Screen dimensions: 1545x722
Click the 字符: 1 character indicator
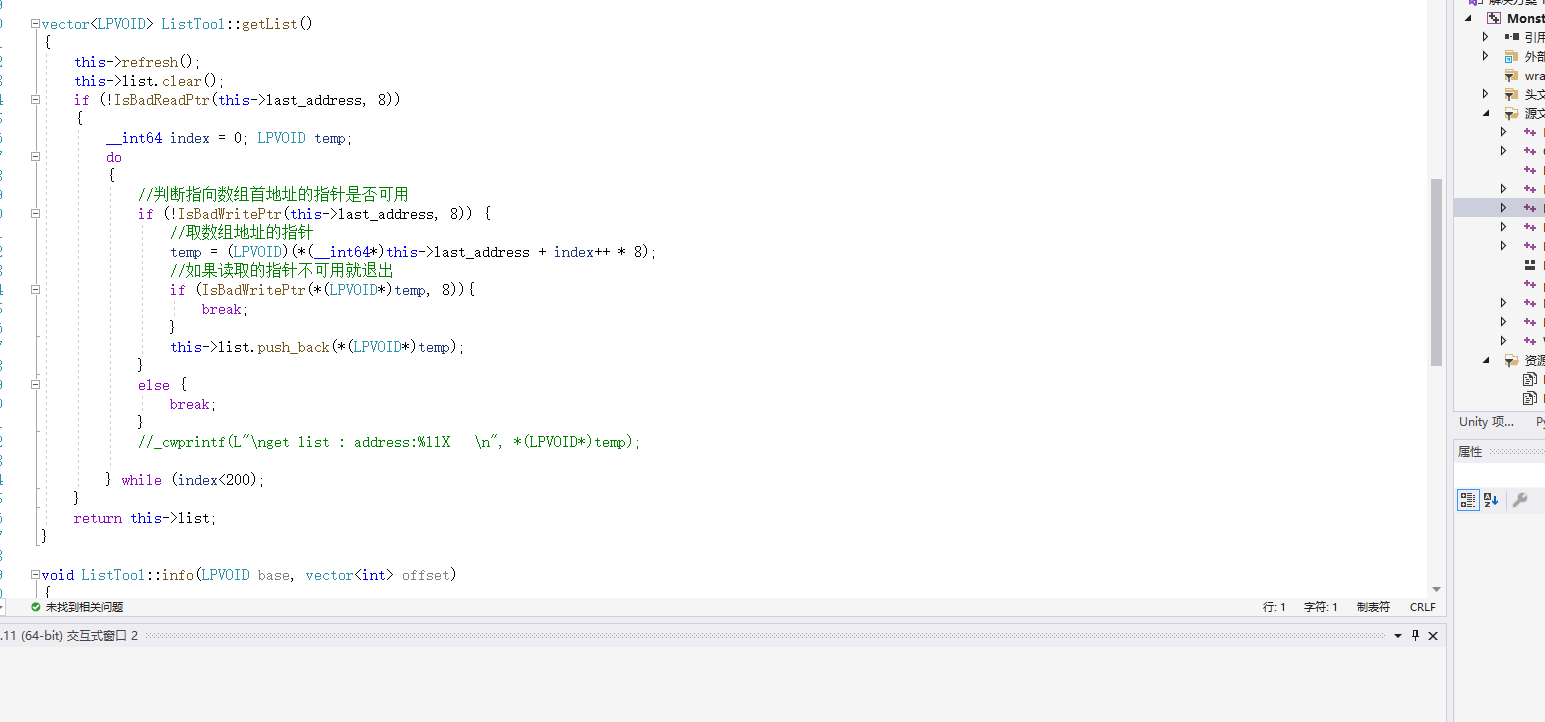(x=1320, y=607)
